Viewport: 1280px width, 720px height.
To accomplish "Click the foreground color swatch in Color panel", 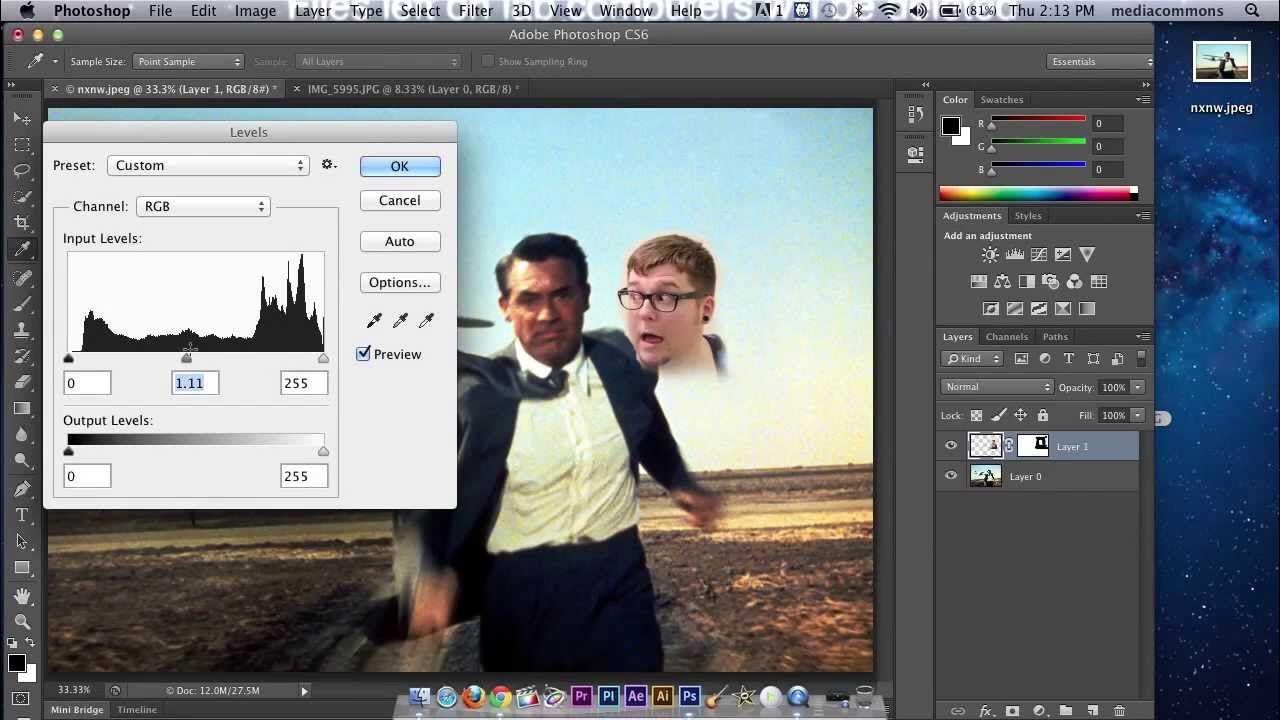I will (x=950, y=126).
